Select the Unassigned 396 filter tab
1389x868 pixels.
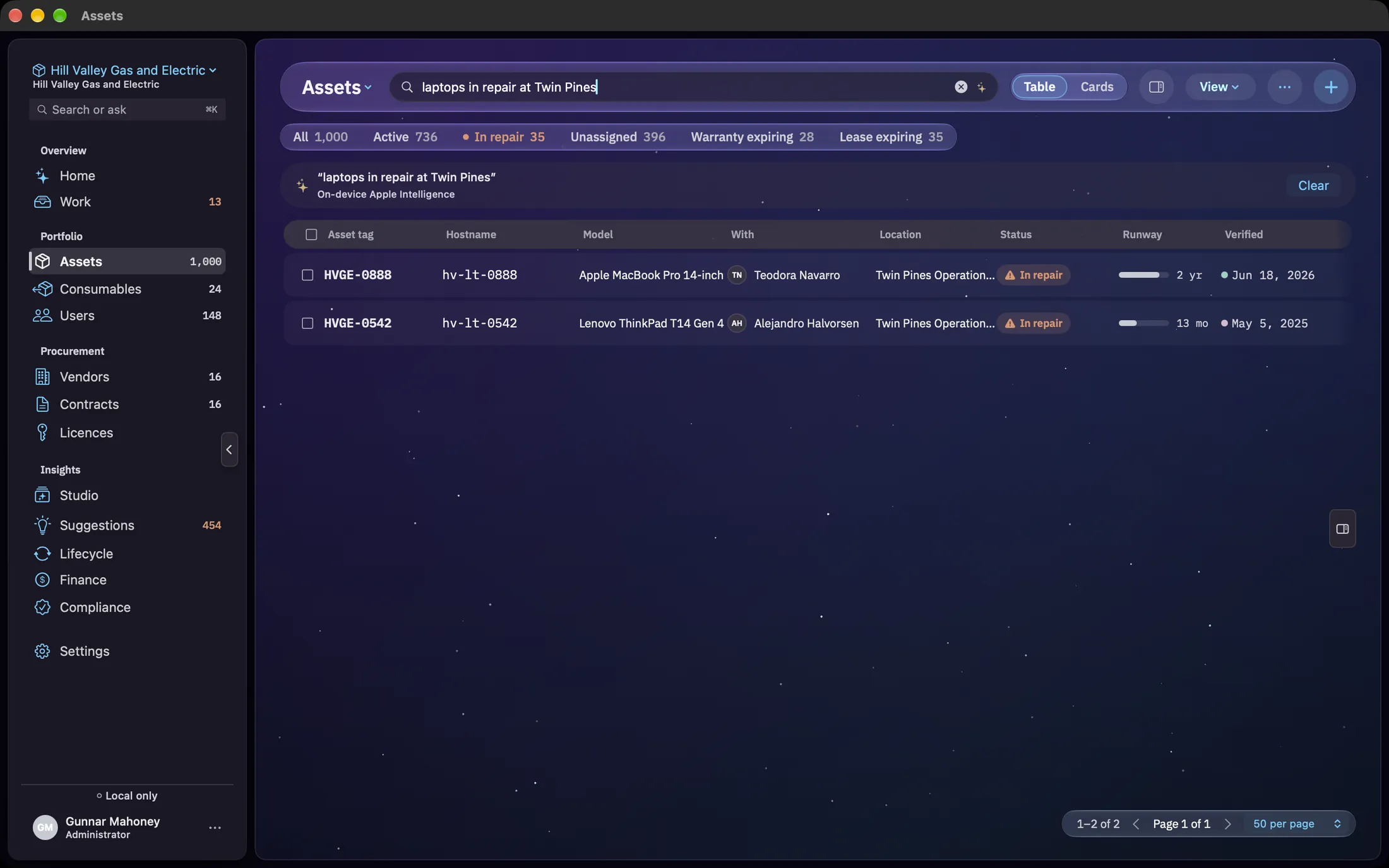tap(617, 136)
